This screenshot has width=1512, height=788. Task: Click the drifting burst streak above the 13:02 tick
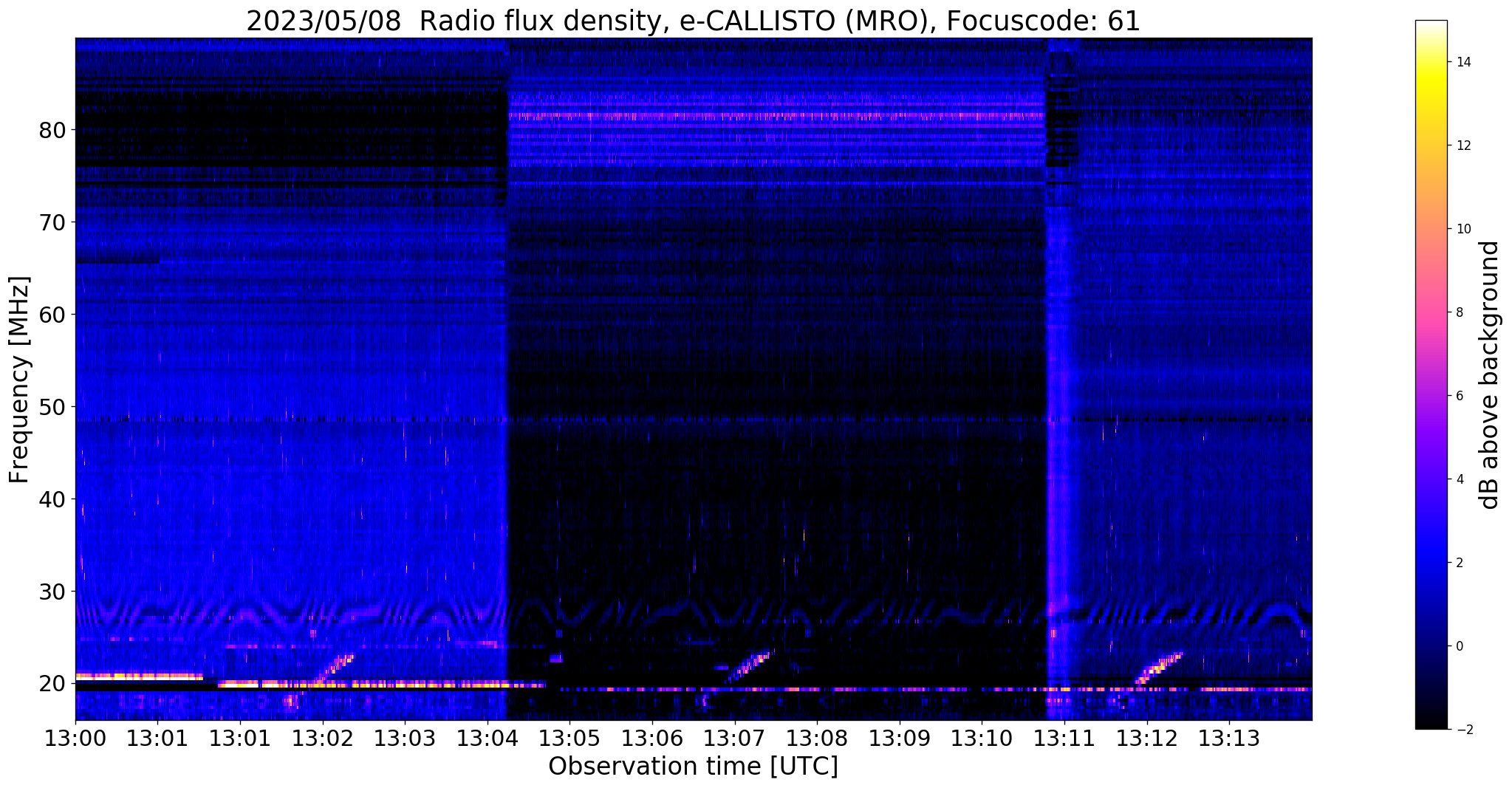[335, 668]
